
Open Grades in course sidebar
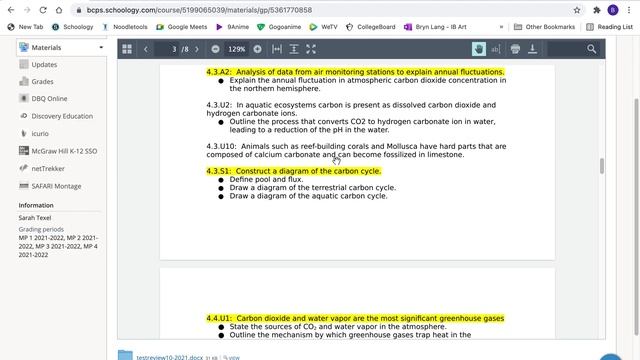42,82
